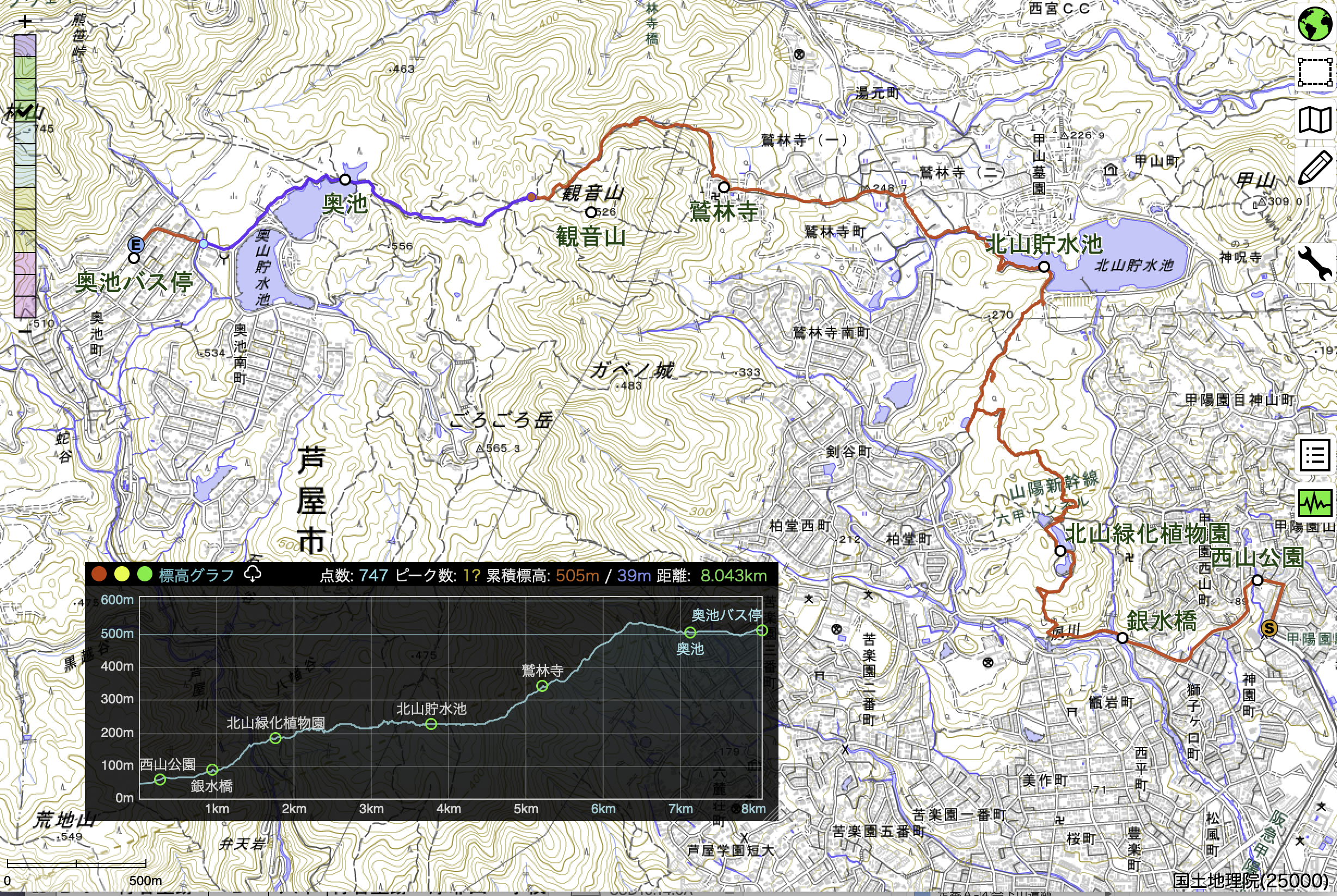1337x896 pixels.
Task: Click the checkmarked green zoom level segment
Action: pos(25,111)
